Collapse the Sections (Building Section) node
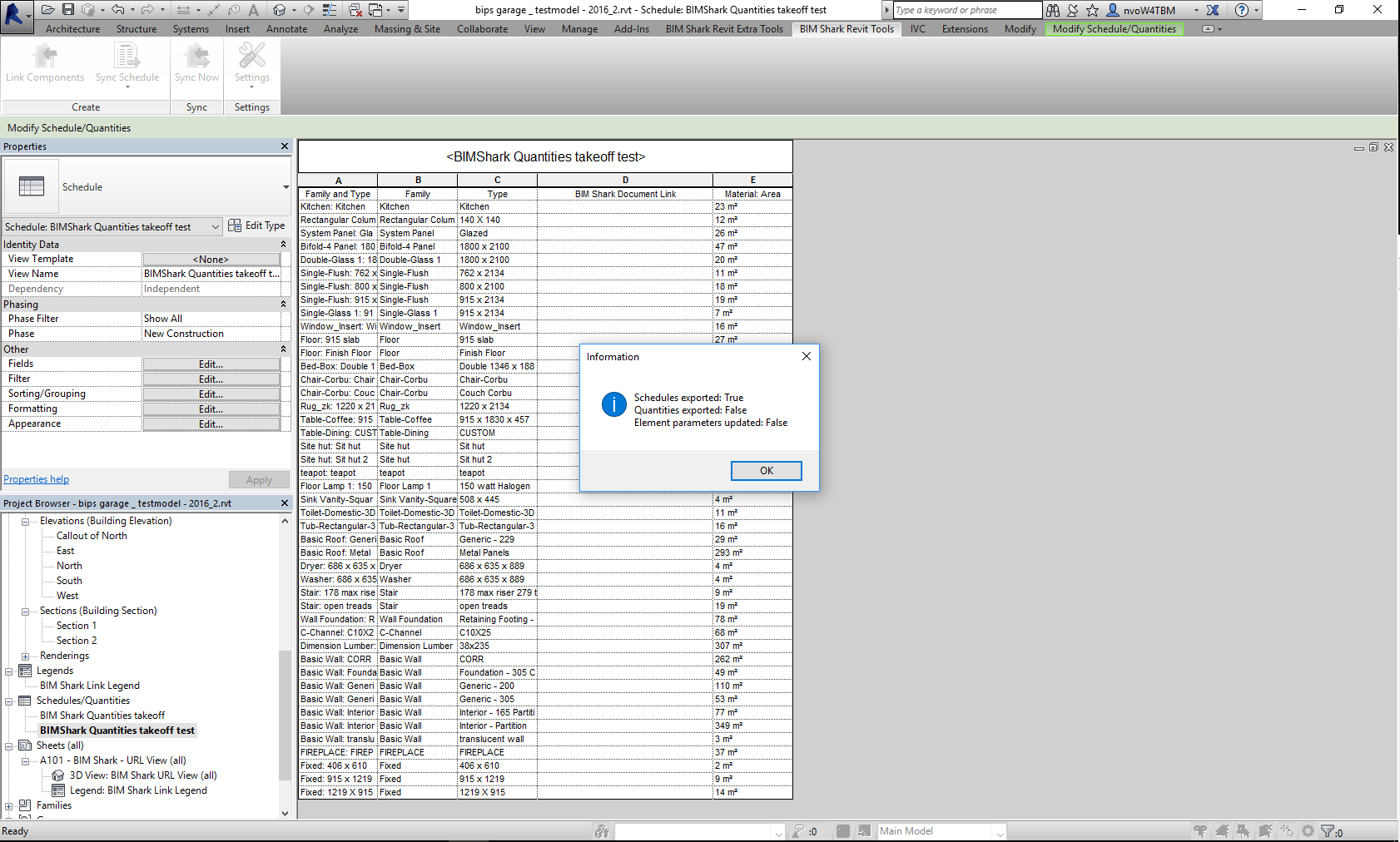The width and height of the screenshot is (1400, 842). 25,610
